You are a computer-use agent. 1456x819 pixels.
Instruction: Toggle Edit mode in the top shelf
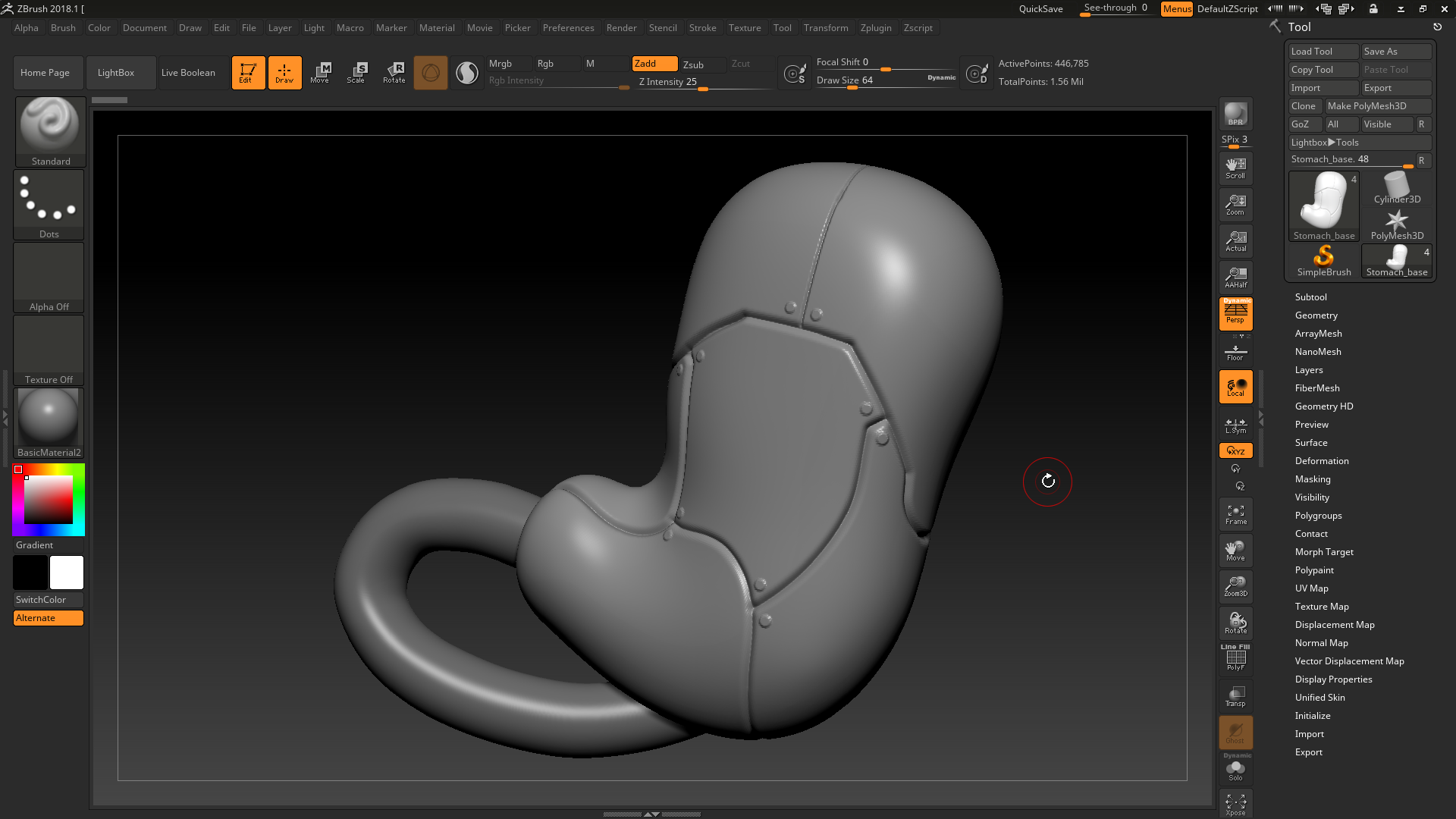point(248,72)
